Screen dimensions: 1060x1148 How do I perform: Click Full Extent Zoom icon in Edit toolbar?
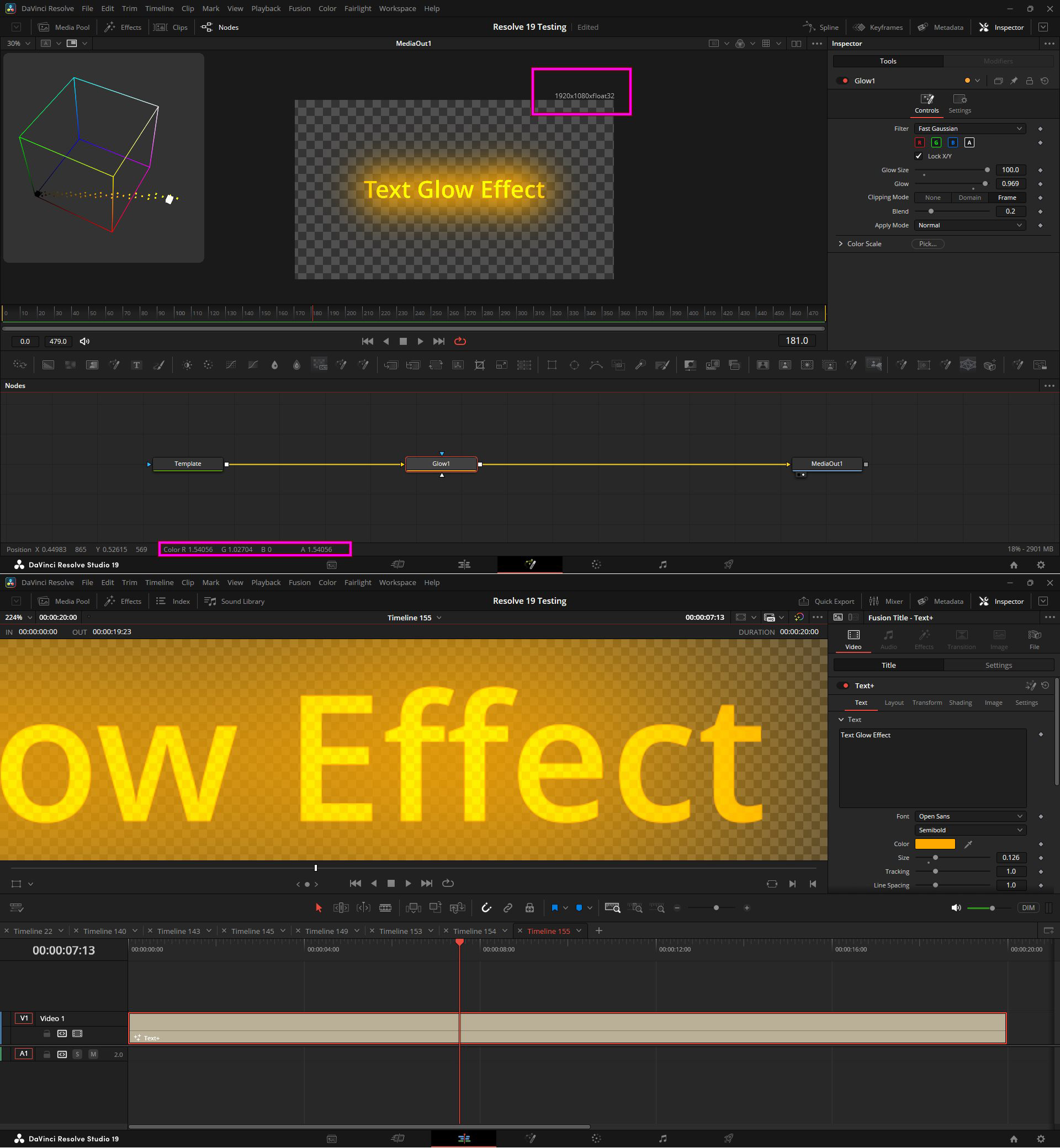click(x=613, y=908)
